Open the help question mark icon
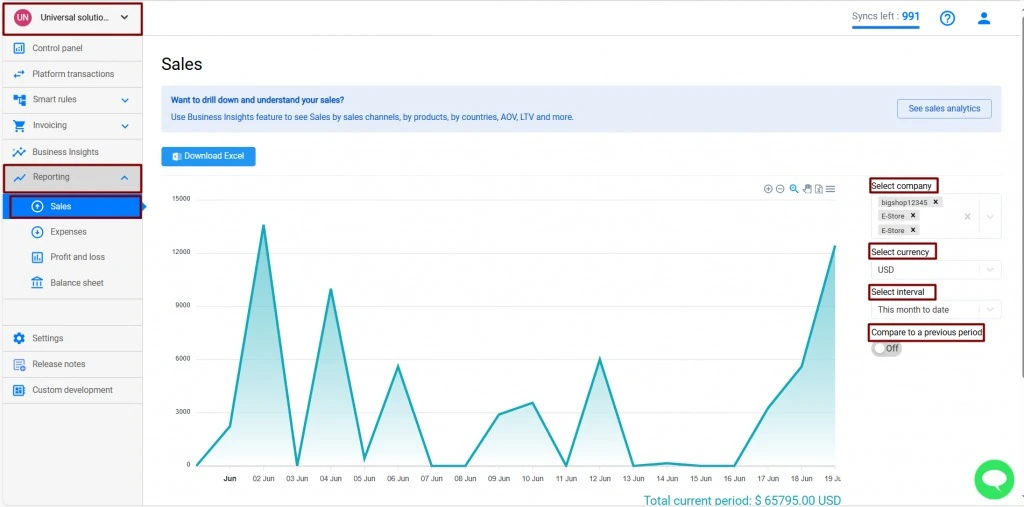The image size is (1024, 507). coord(947,18)
